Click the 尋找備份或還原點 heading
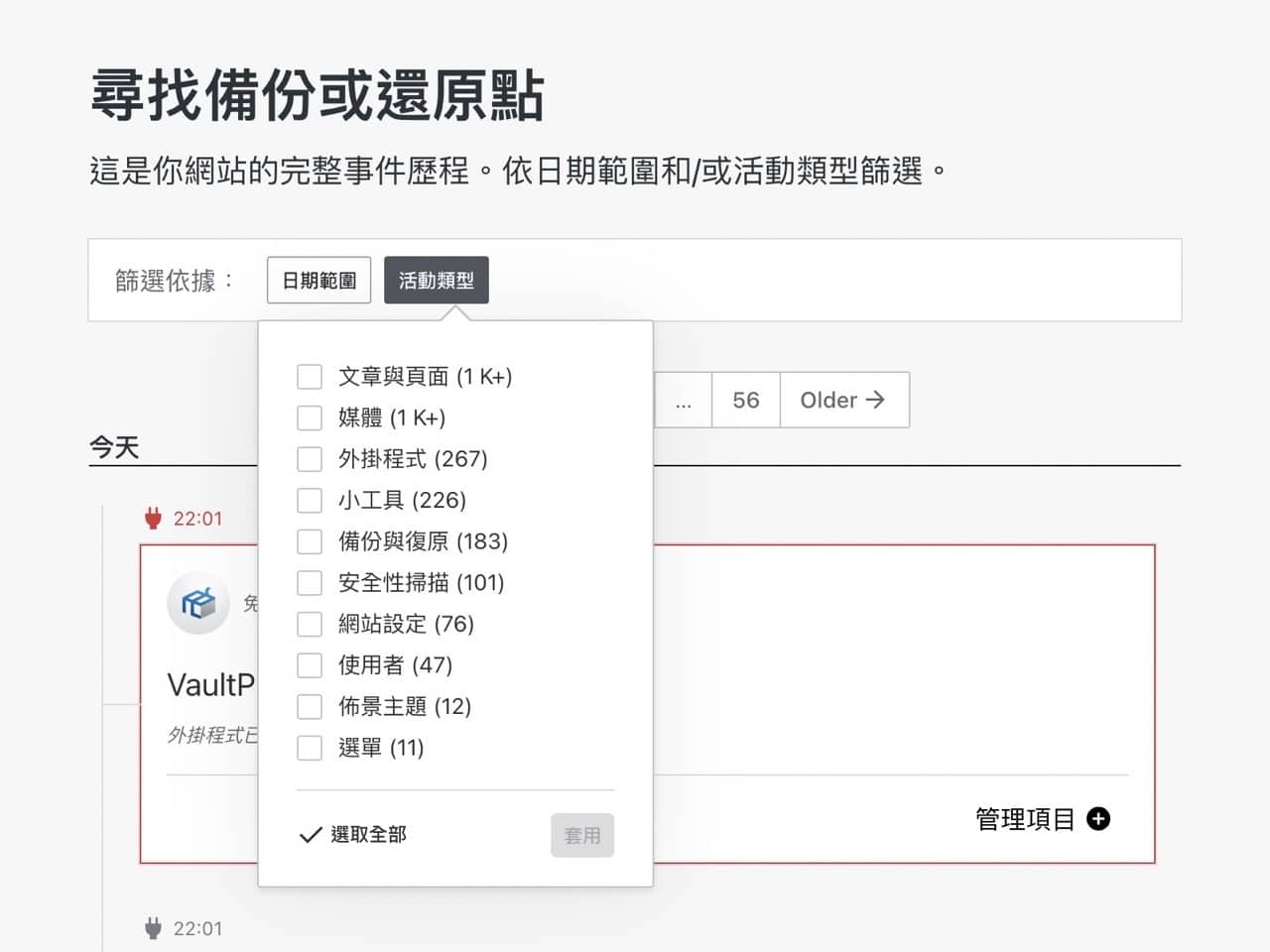The width and height of the screenshot is (1270, 952). tap(317, 95)
